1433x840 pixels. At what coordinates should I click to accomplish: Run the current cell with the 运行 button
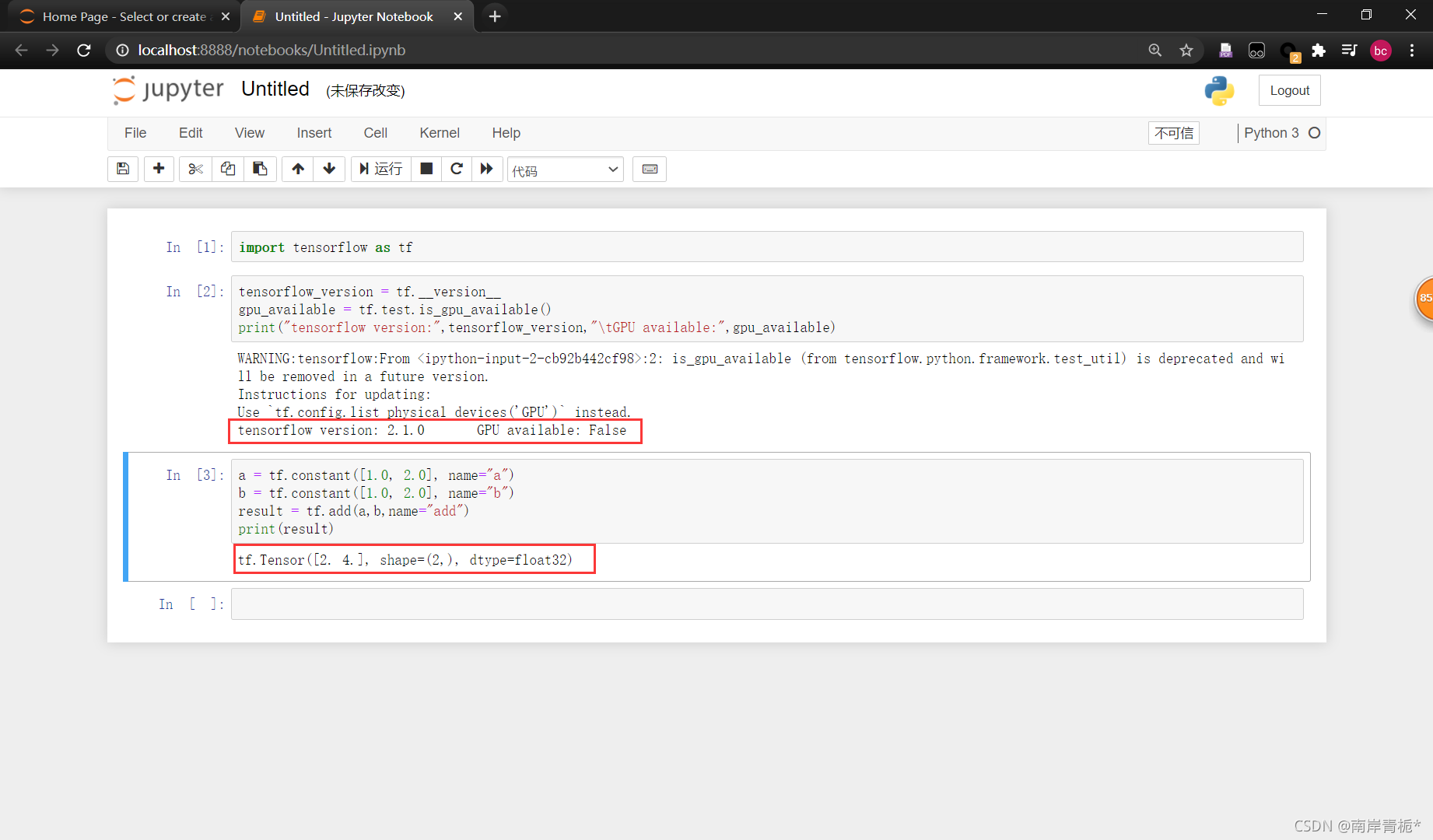pos(380,169)
